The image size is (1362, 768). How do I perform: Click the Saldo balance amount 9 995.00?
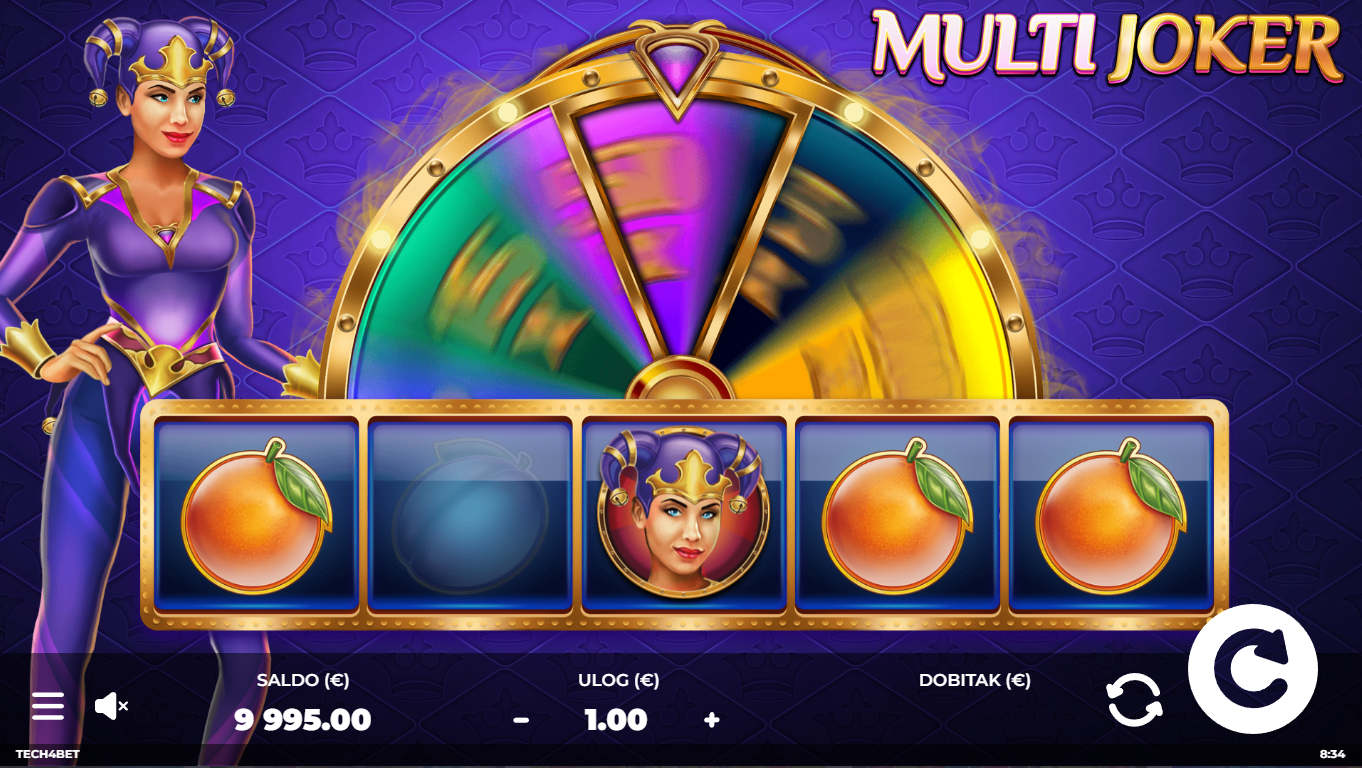pyautogui.click(x=303, y=719)
